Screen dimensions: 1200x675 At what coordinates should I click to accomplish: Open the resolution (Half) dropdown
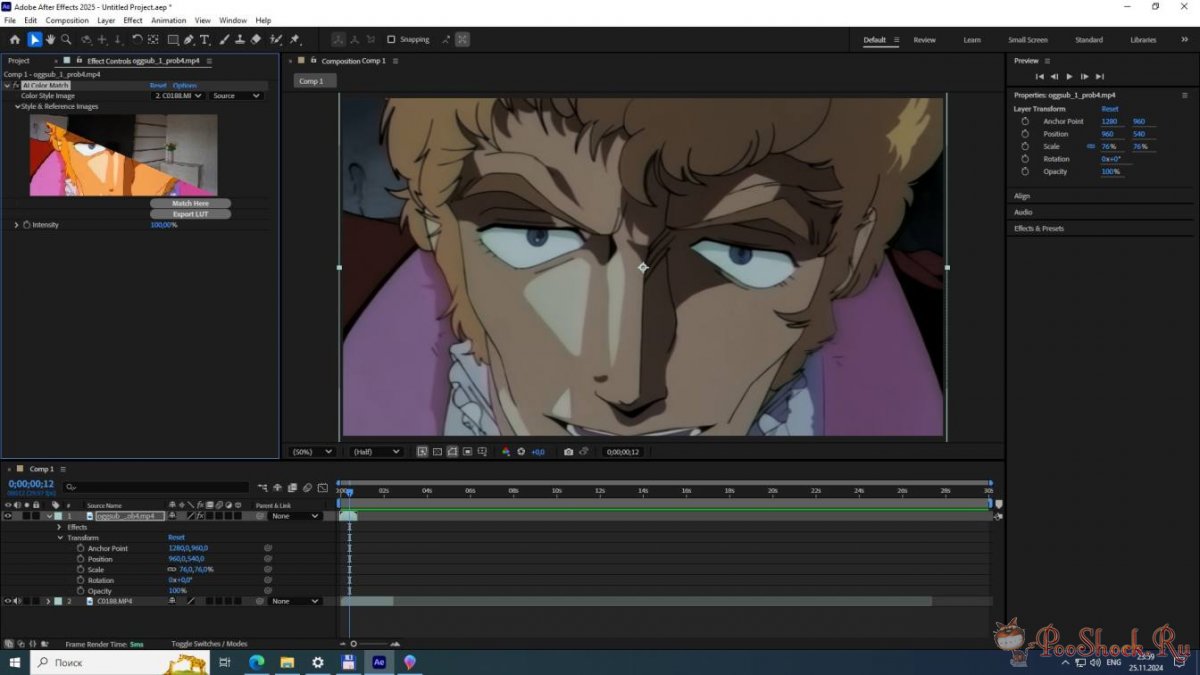click(x=376, y=452)
